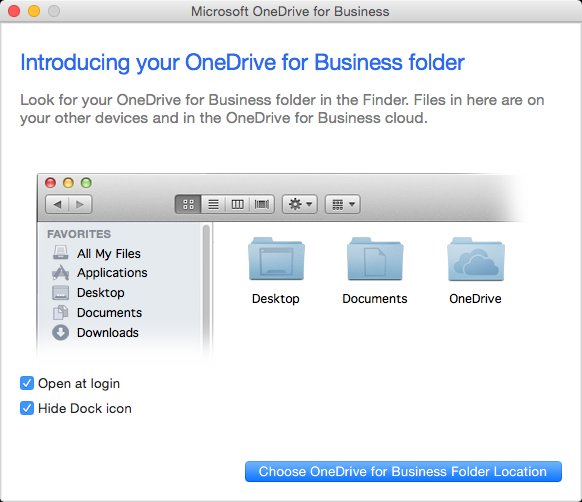Viewport: 582px width, 502px height.
Task: Switch to icon view in Finder toolbar
Action: tap(188, 204)
